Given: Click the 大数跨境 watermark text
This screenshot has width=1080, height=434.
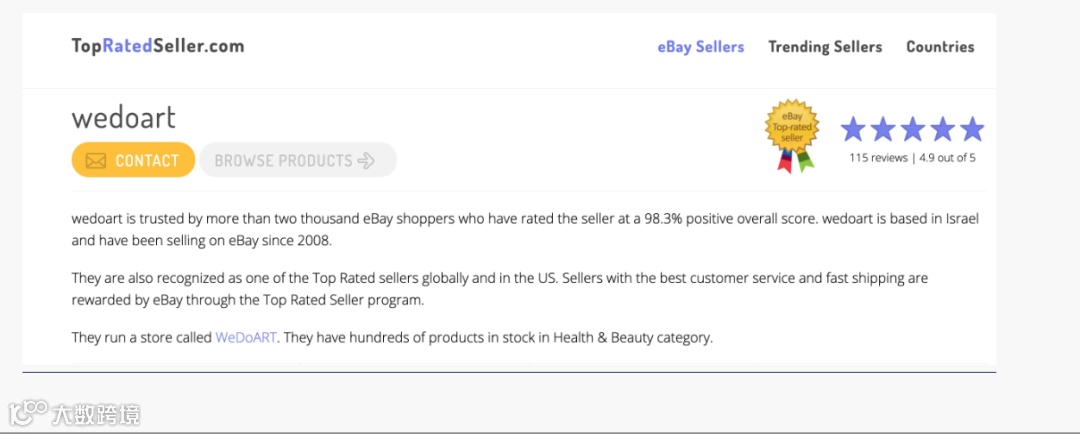Looking at the screenshot, I should [96, 413].
